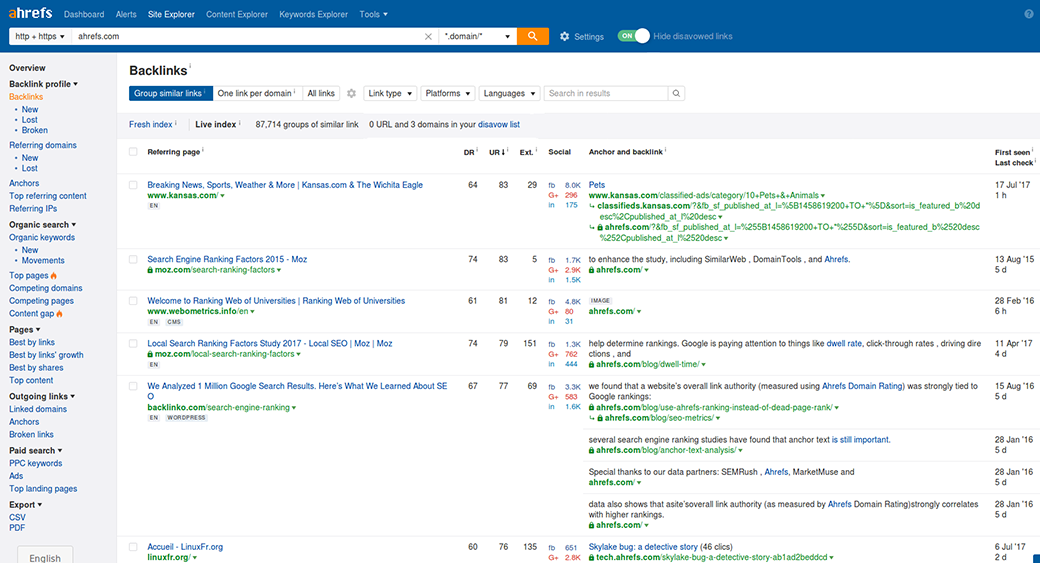Viewport: 1040px width, 563px height.
Task: Click the magnifier in the results search box
Action: tap(676, 93)
